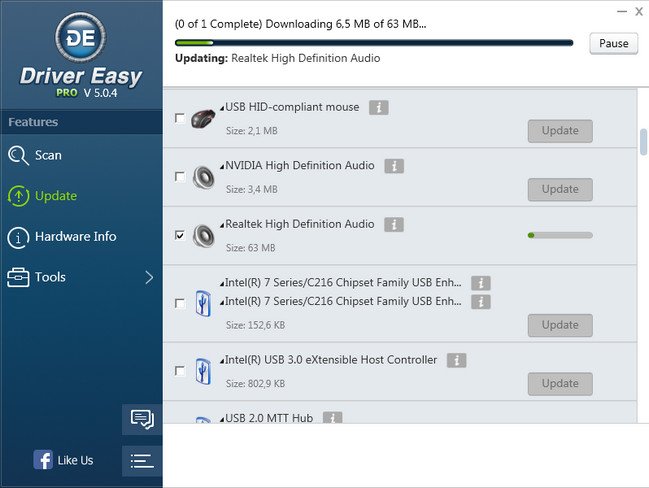Open the feedback chat icon
649x488 pixels.
pos(142,419)
